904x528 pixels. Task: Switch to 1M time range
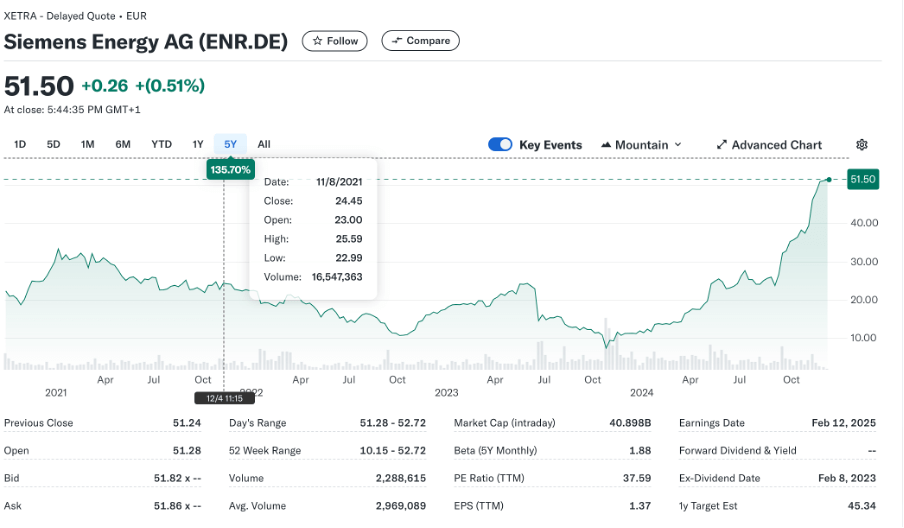(88, 144)
